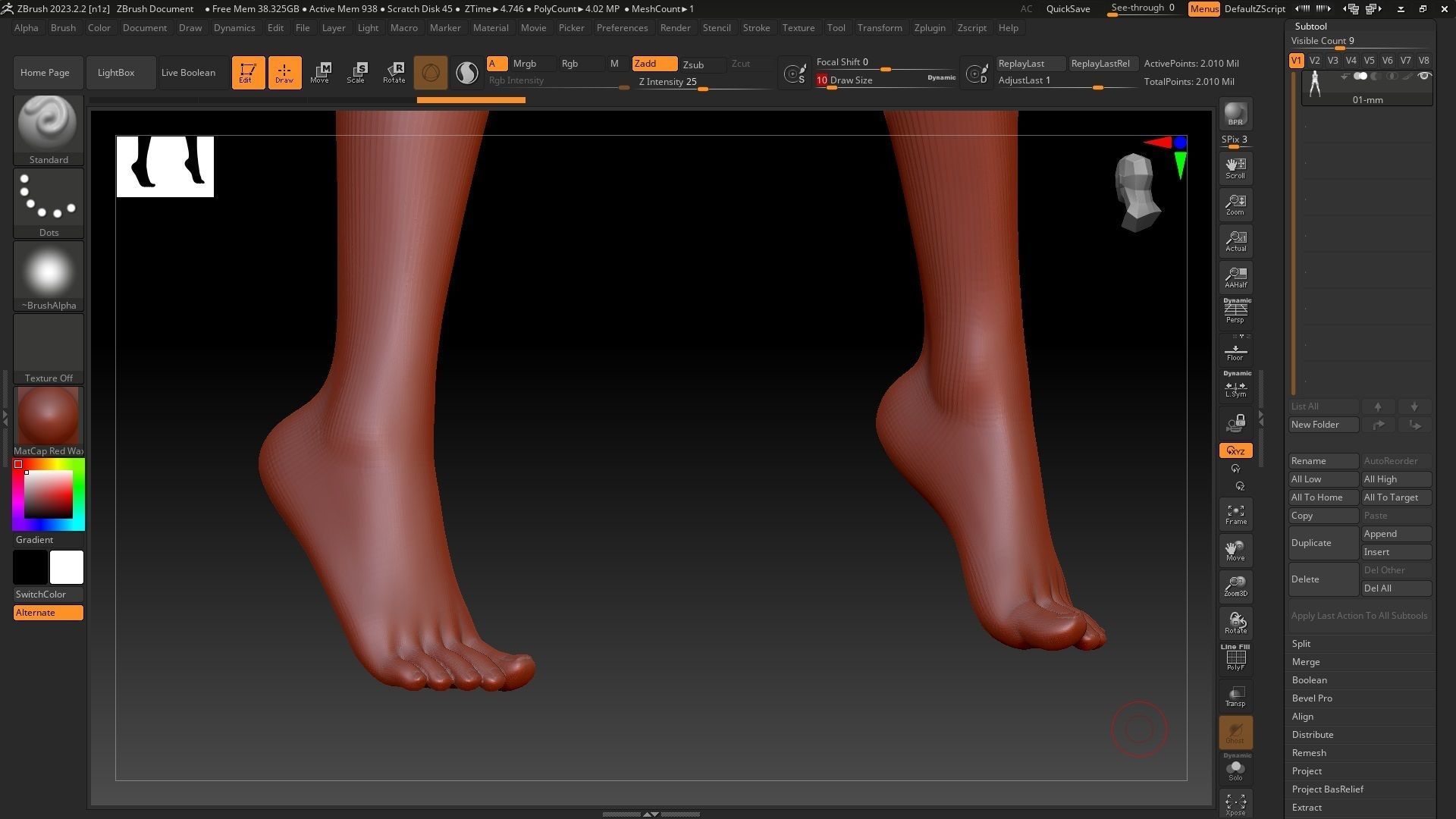1456x819 pixels.
Task: Click the camera lock icon
Action: coord(1235,422)
